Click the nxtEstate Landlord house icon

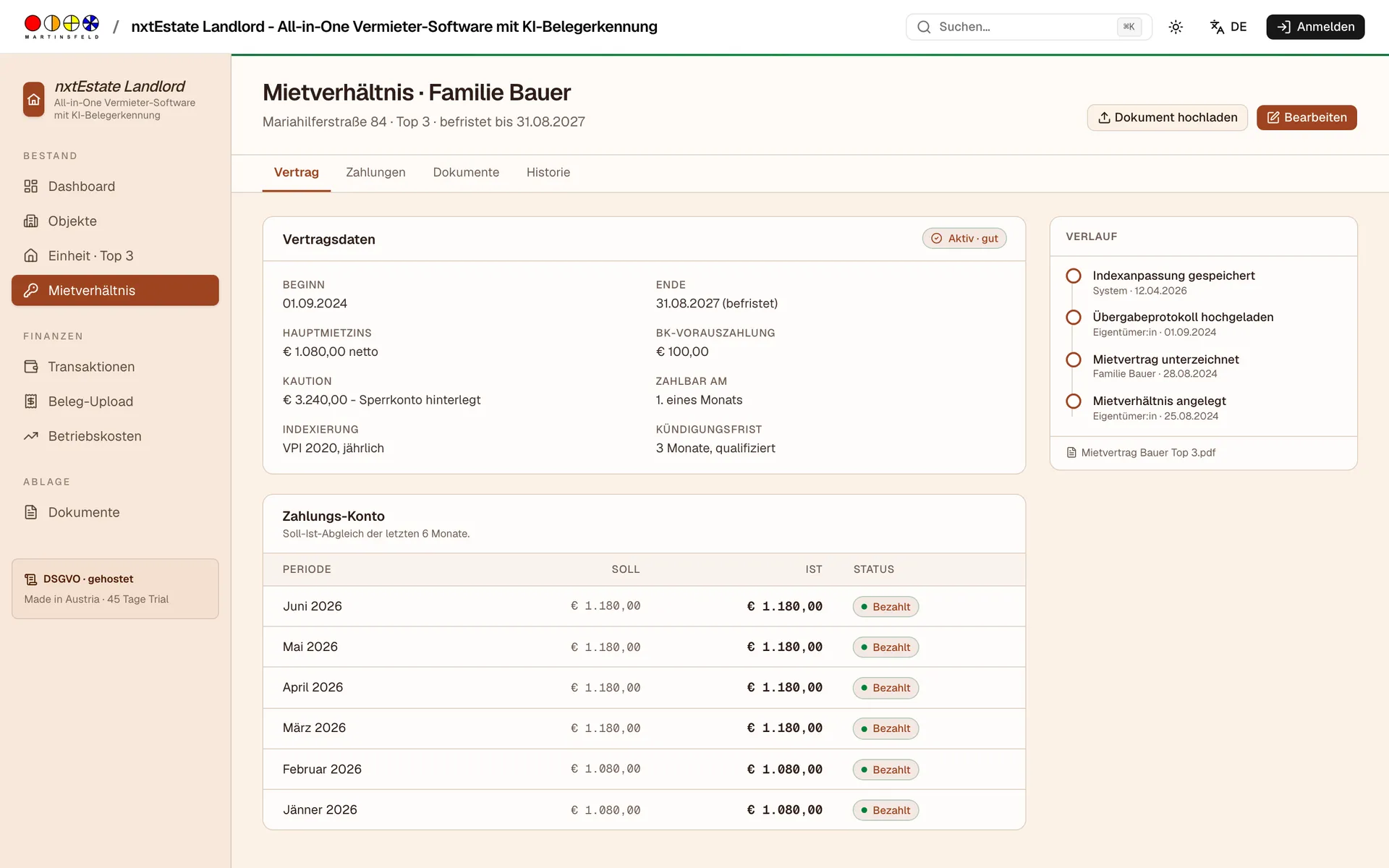[x=33, y=100]
